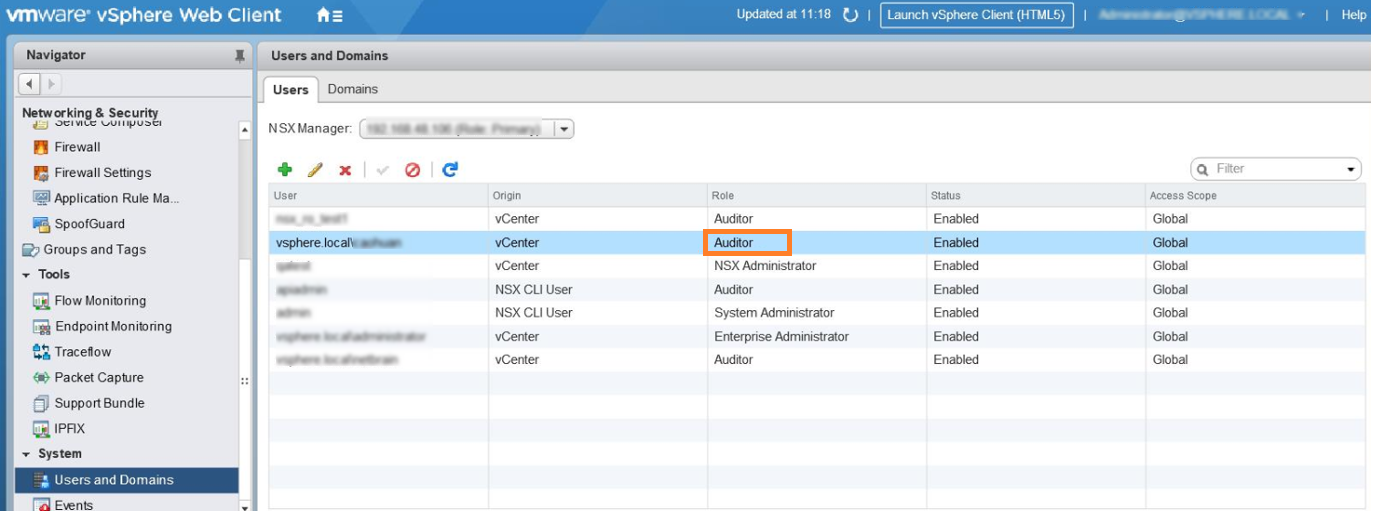
Task: Sort the table by Role column header
Action: [815, 195]
